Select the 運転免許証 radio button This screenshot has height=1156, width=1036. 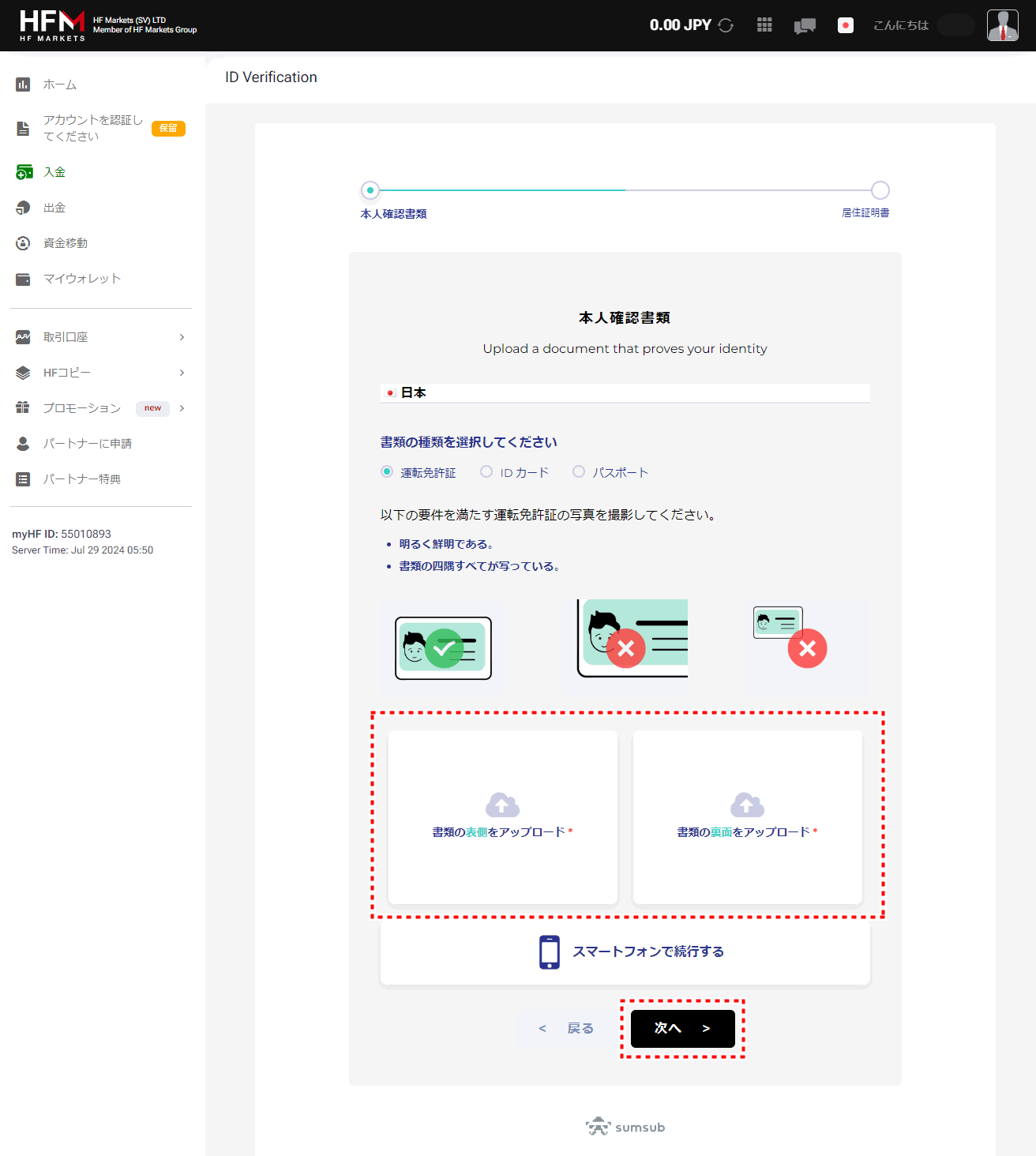pos(387,471)
